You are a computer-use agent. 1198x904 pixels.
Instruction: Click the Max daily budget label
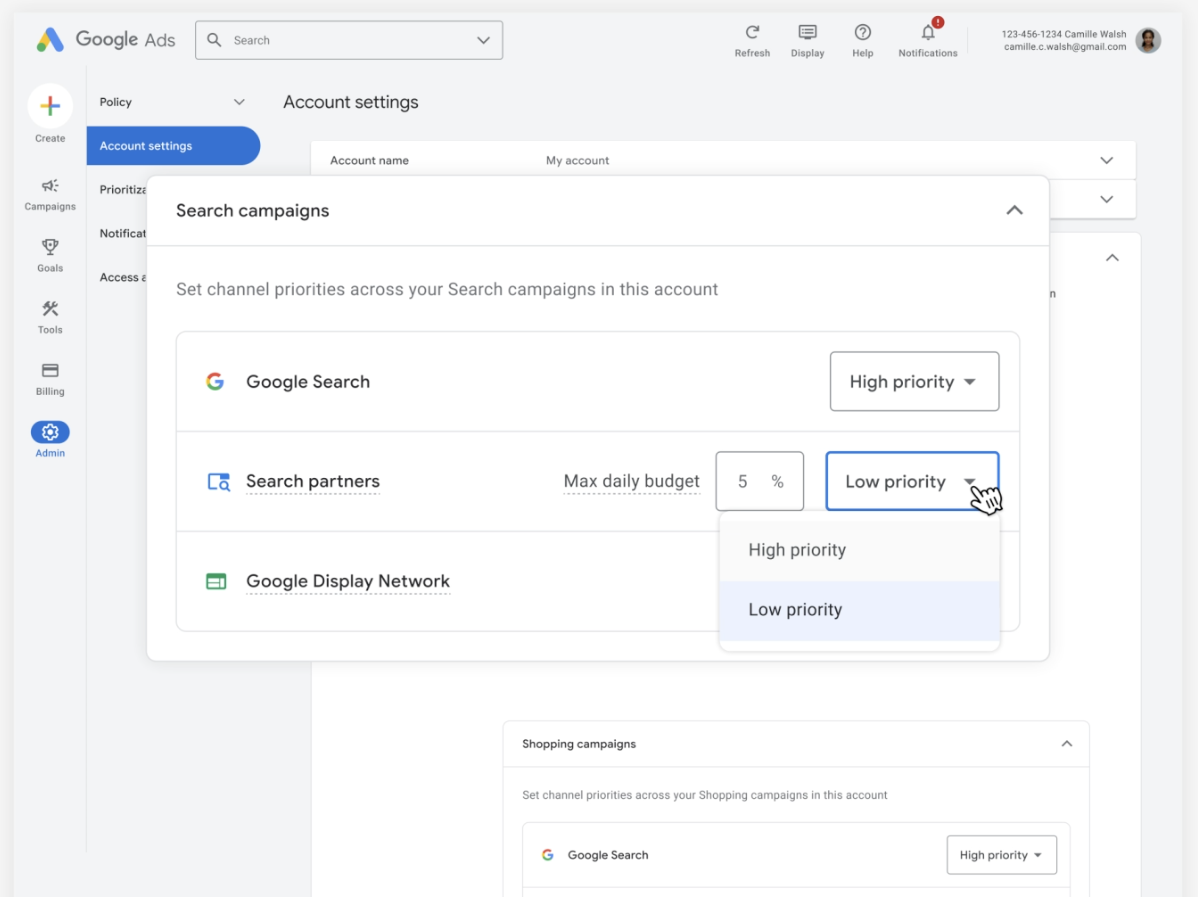tap(631, 481)
